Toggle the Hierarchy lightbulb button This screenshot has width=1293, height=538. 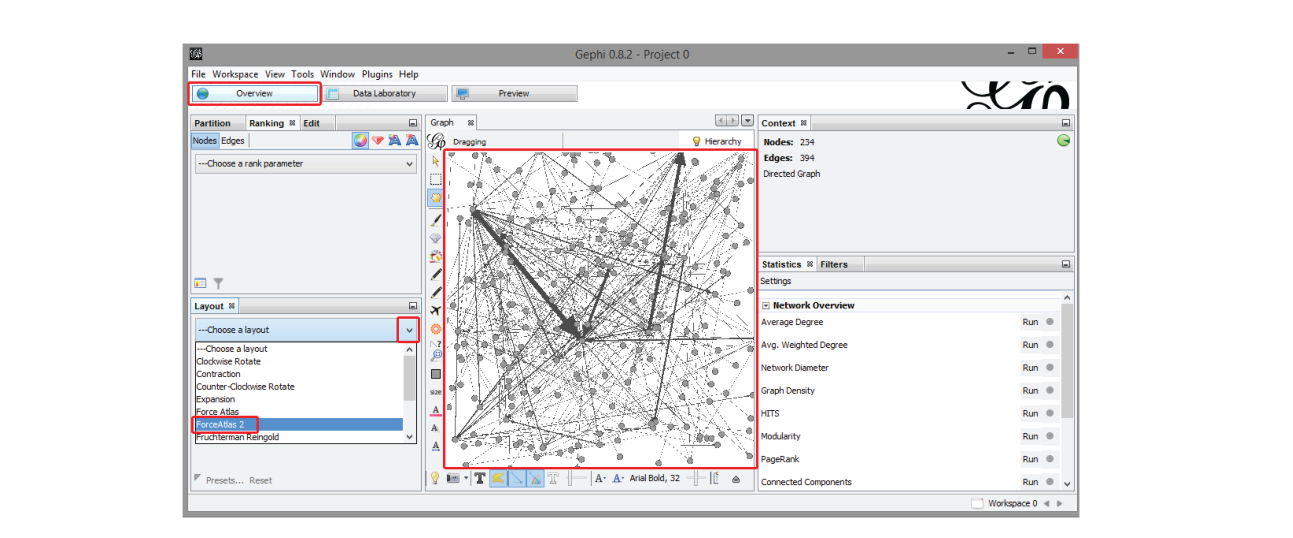coord(717,141)
